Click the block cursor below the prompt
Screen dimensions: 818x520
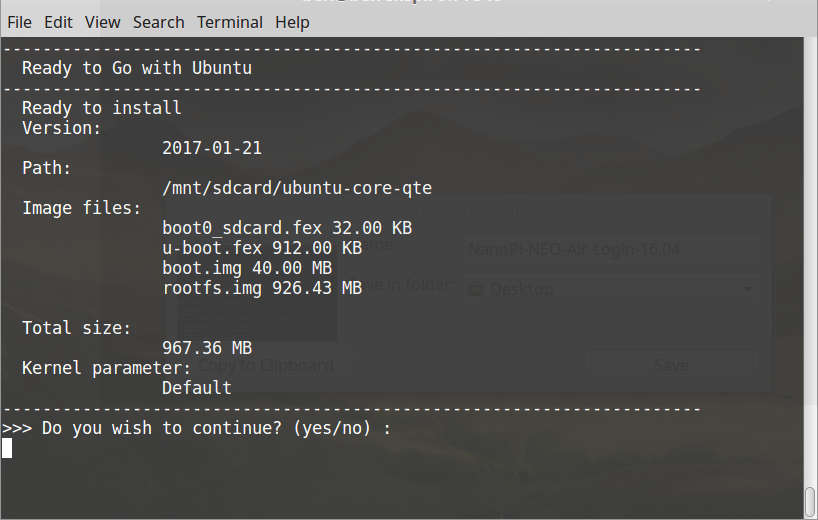coord(7,448)
